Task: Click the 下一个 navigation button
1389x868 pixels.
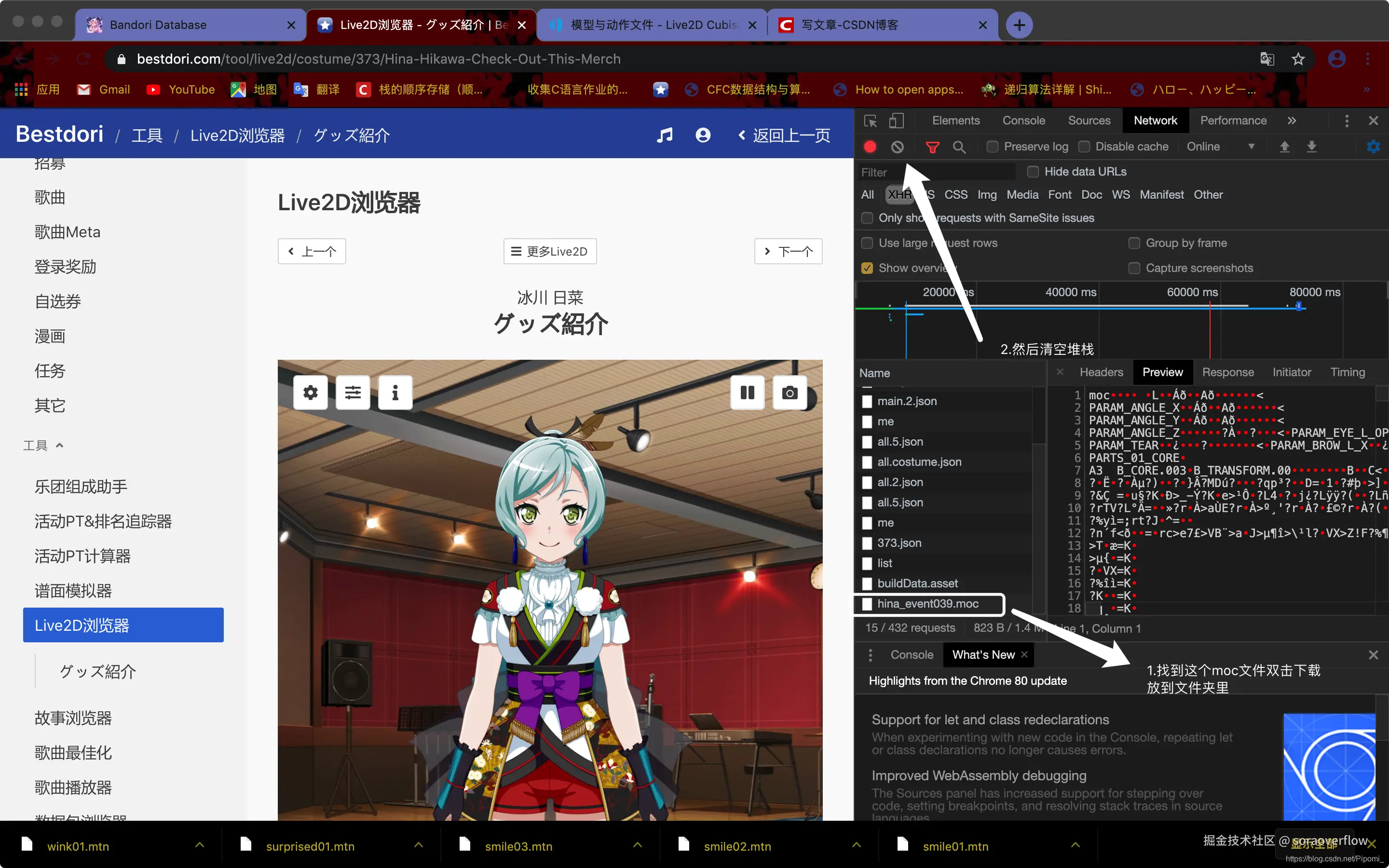Action: click(x=788, y=251)
